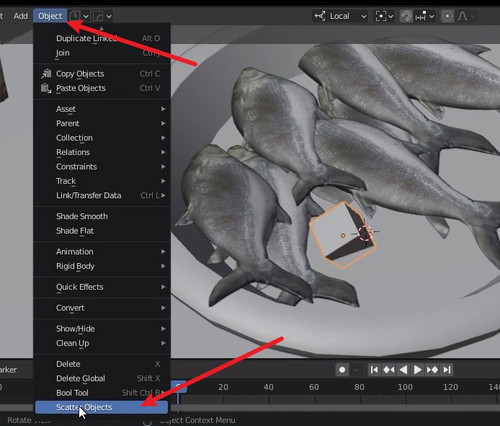The height and width of the screenshot is (426, 500).
Task: Click the jump to start playback icon
Action: (374, 370)
